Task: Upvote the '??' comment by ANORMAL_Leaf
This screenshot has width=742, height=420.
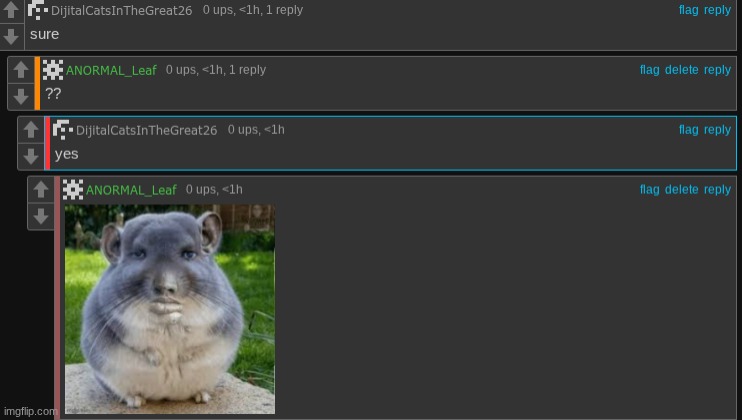Action: [x=21, y=70]
